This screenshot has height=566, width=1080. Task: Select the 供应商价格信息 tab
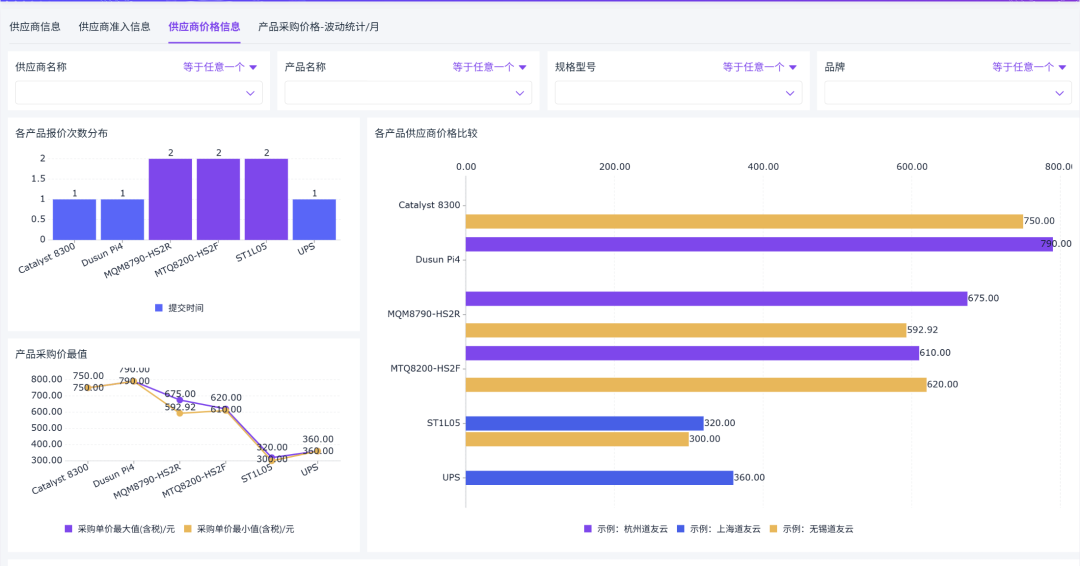[204, 27]
